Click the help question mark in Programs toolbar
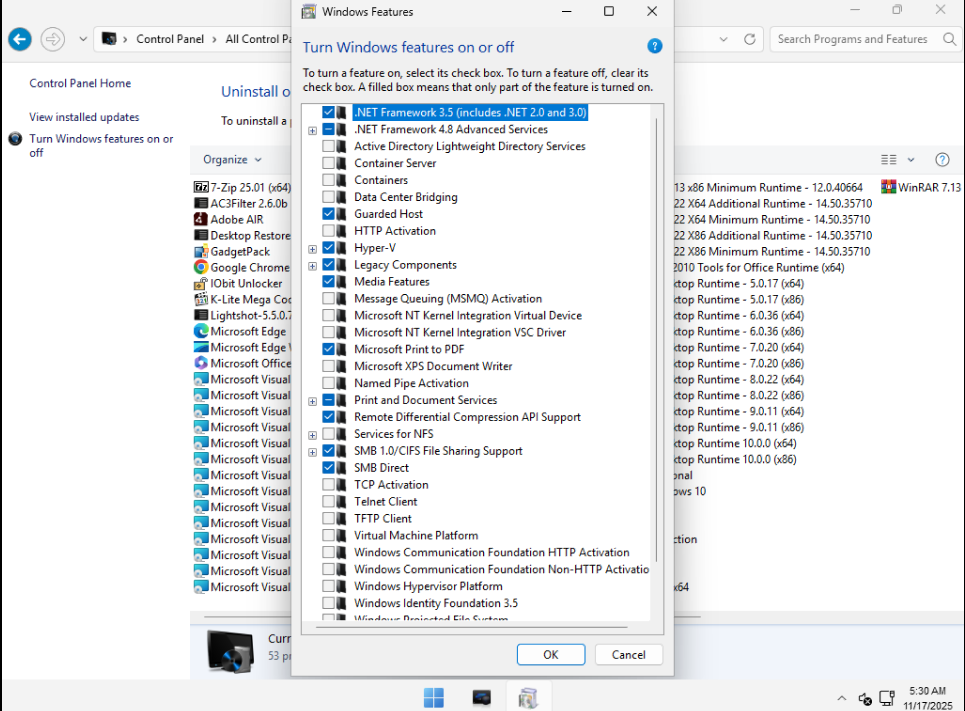Image resolution: width=965 pixels, height=711 pixels. pos(941,160)
